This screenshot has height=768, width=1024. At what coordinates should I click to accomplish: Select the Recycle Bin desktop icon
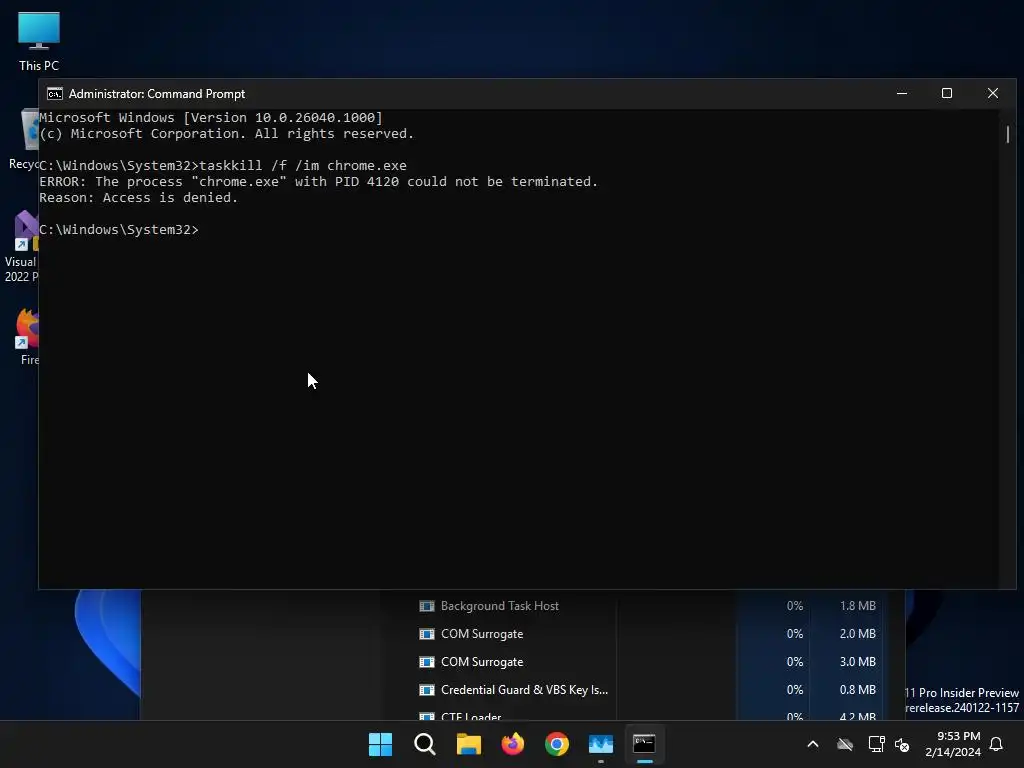pos(24,139)
